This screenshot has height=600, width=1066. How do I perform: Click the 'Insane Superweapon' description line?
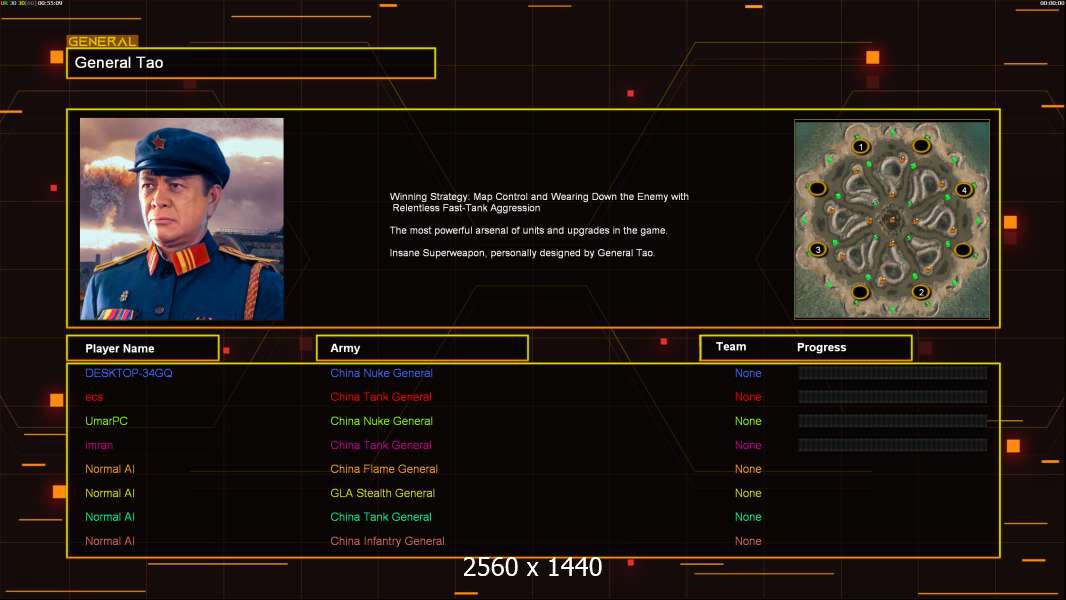coord(522,253)
